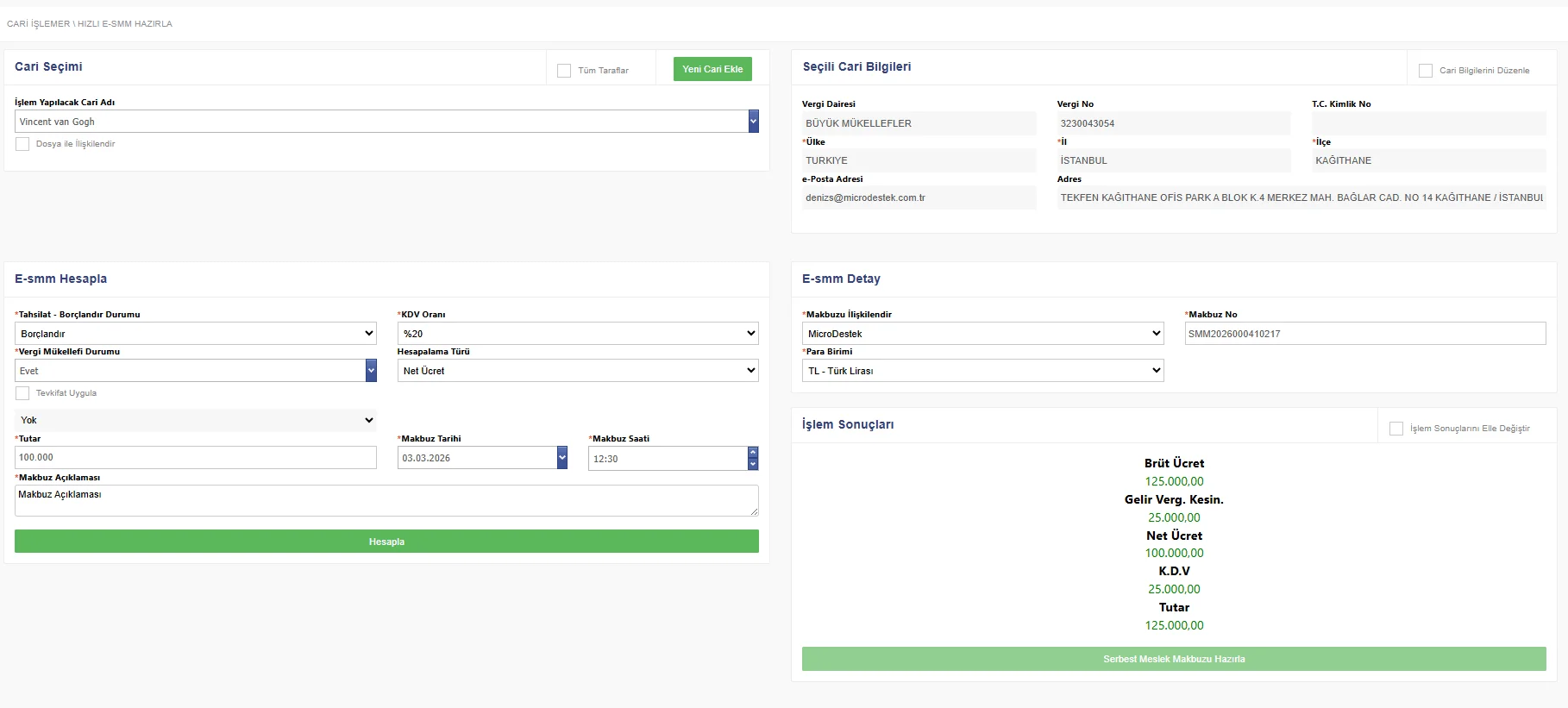Toggle the Tevkifat Uygula checkbox
1568x708 pixels.
coord(22,393)
